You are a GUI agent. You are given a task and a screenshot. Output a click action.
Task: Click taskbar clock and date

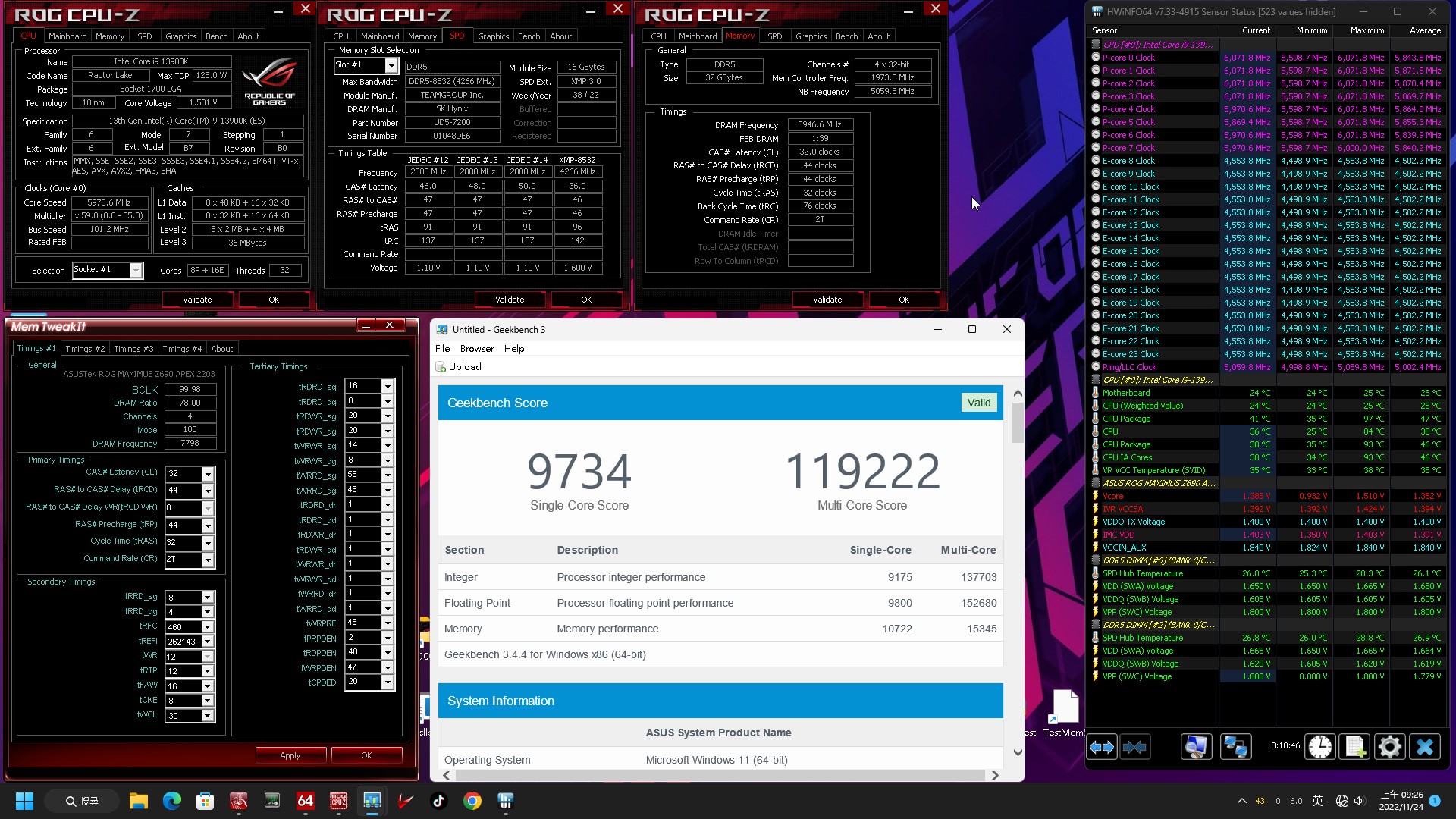click(x=1401, y=801)
